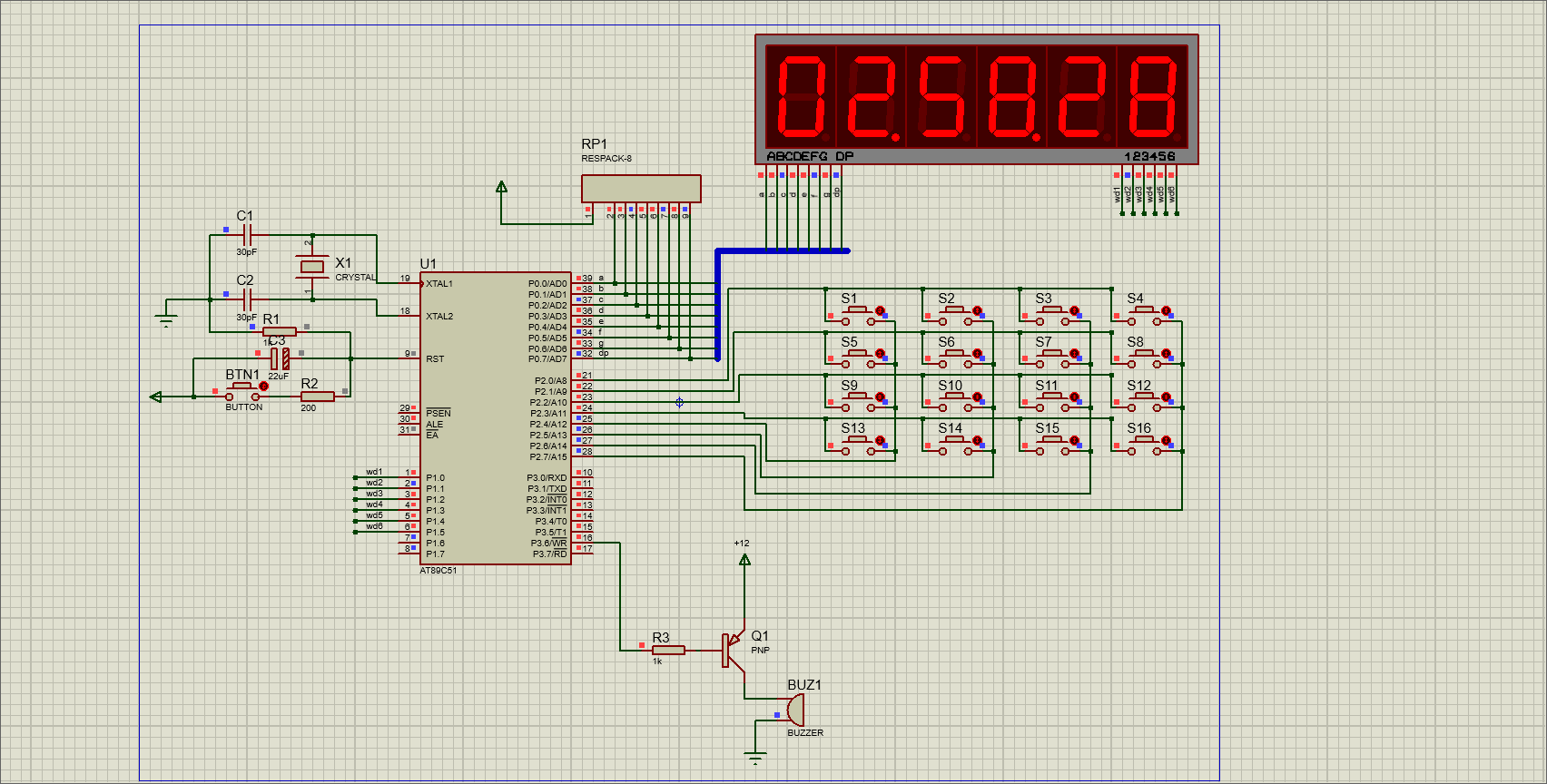Select the X1 crystal oscillator symbol
The width and height of the screenshot is (1547, 784).
[x=312, y=266]
